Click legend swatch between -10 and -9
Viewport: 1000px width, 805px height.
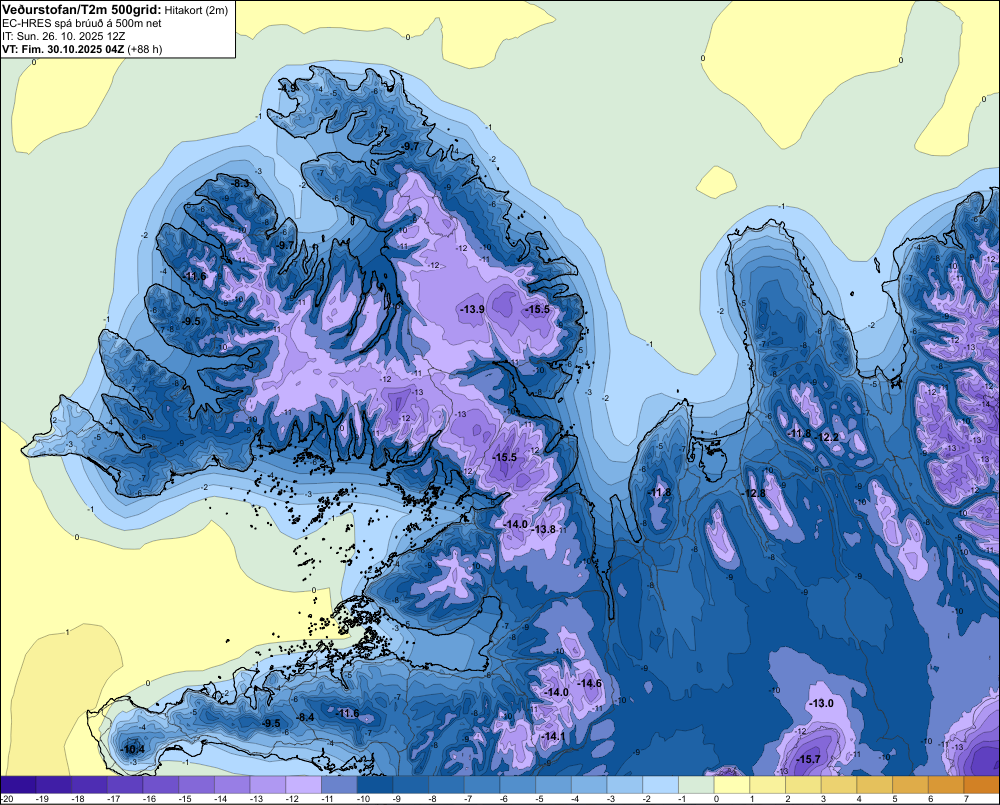coord(375,785)
